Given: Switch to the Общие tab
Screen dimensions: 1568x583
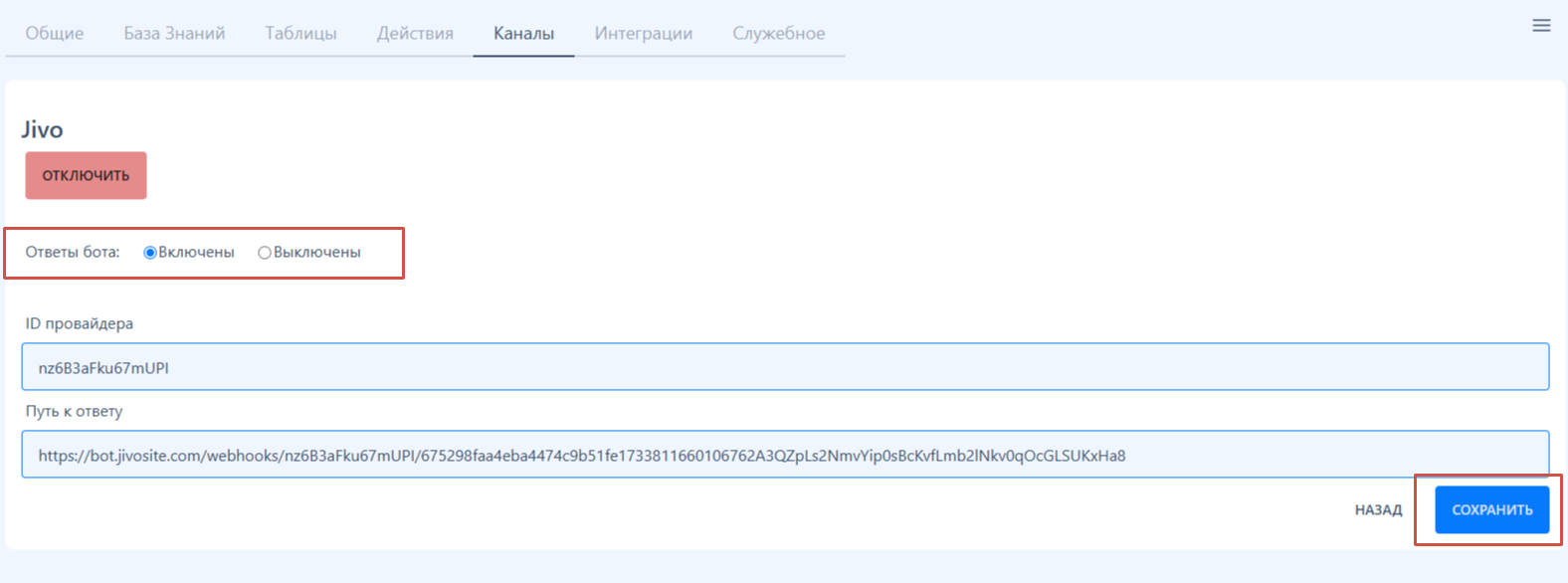Looking at the screenshot, I should pos(55,33).
